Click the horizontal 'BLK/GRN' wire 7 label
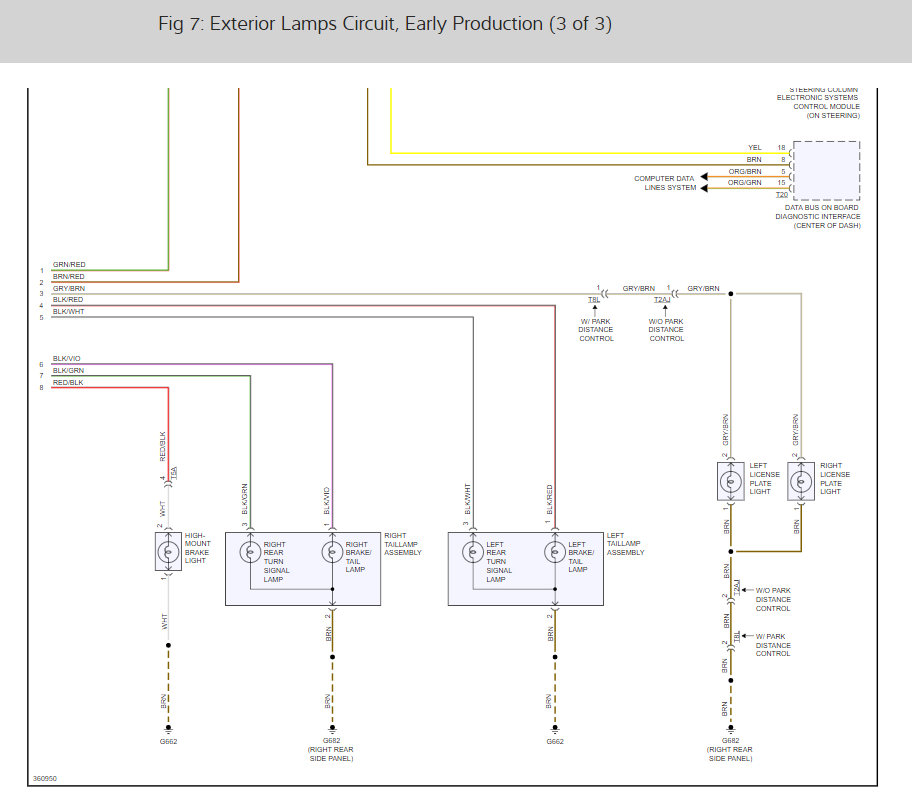The image size is (912, 807). (x=69, y=371)
